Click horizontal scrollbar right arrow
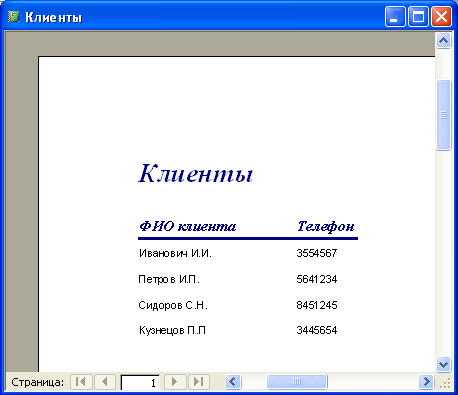This screenshot has width=458, height=395. [x=426, y=382]
